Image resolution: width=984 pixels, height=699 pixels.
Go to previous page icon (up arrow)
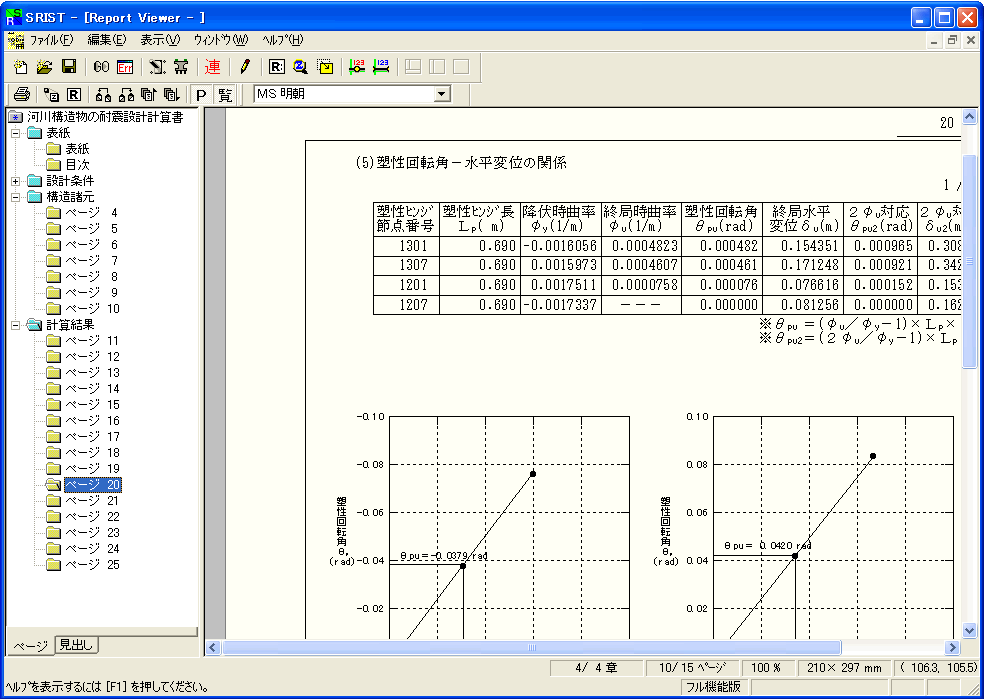(148, 95)
